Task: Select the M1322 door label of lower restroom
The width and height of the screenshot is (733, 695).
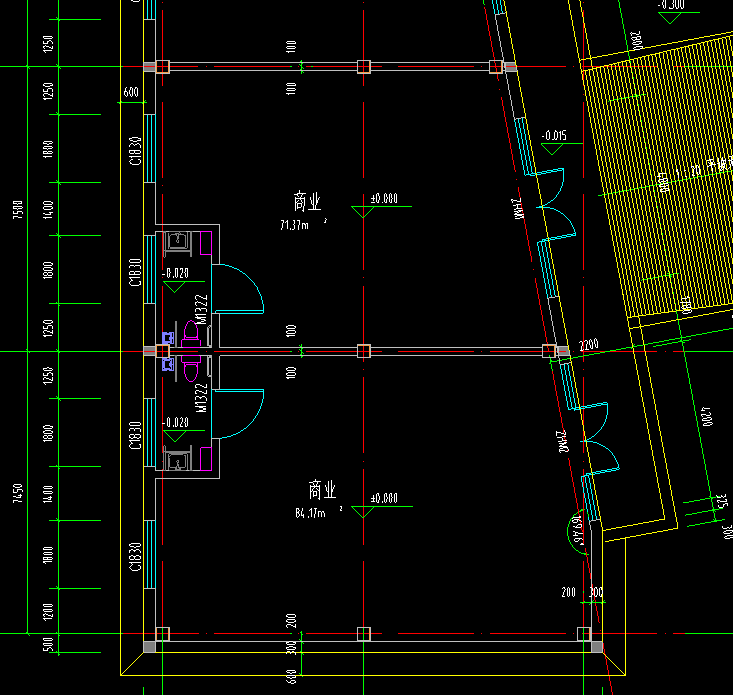Action: click(201, 398)
